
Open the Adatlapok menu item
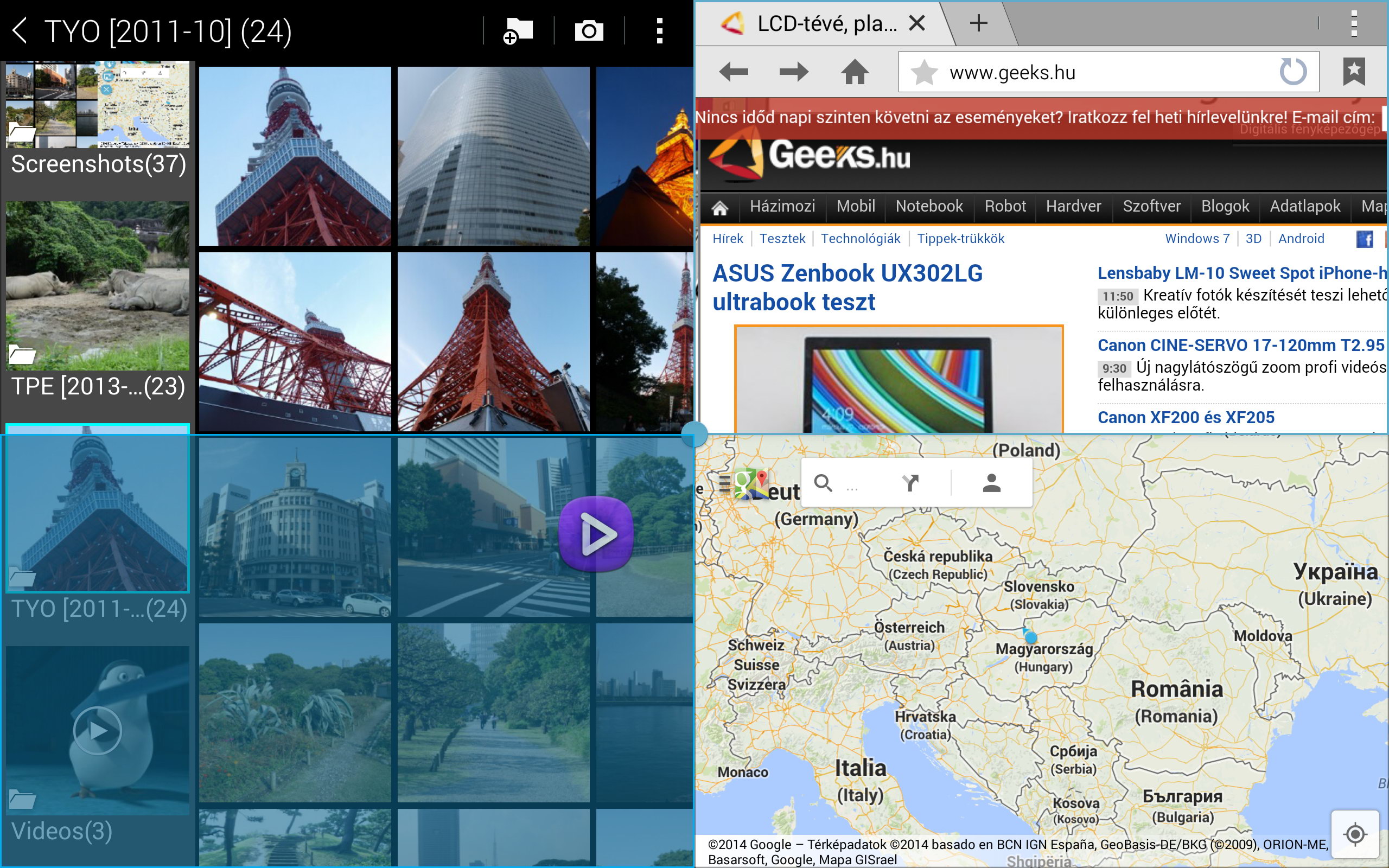(x=1304, y=206)
